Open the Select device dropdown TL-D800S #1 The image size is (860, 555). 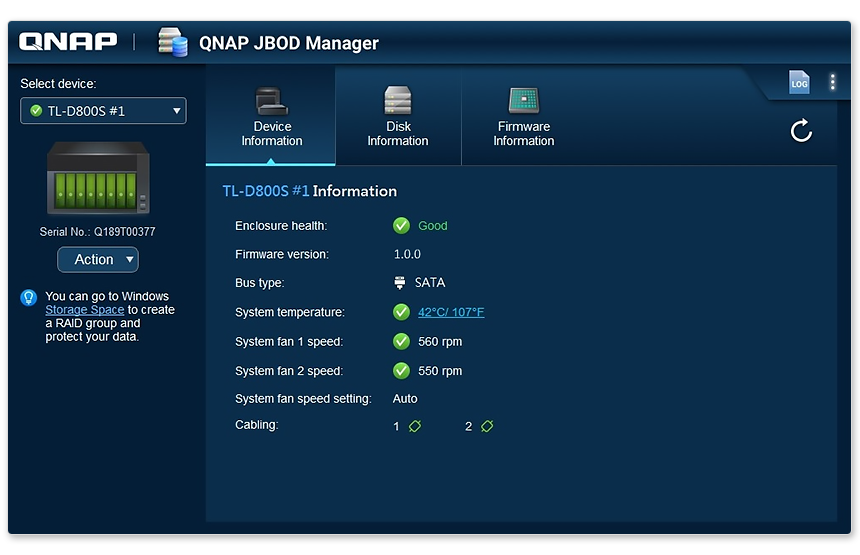click(x=103, y=111)
